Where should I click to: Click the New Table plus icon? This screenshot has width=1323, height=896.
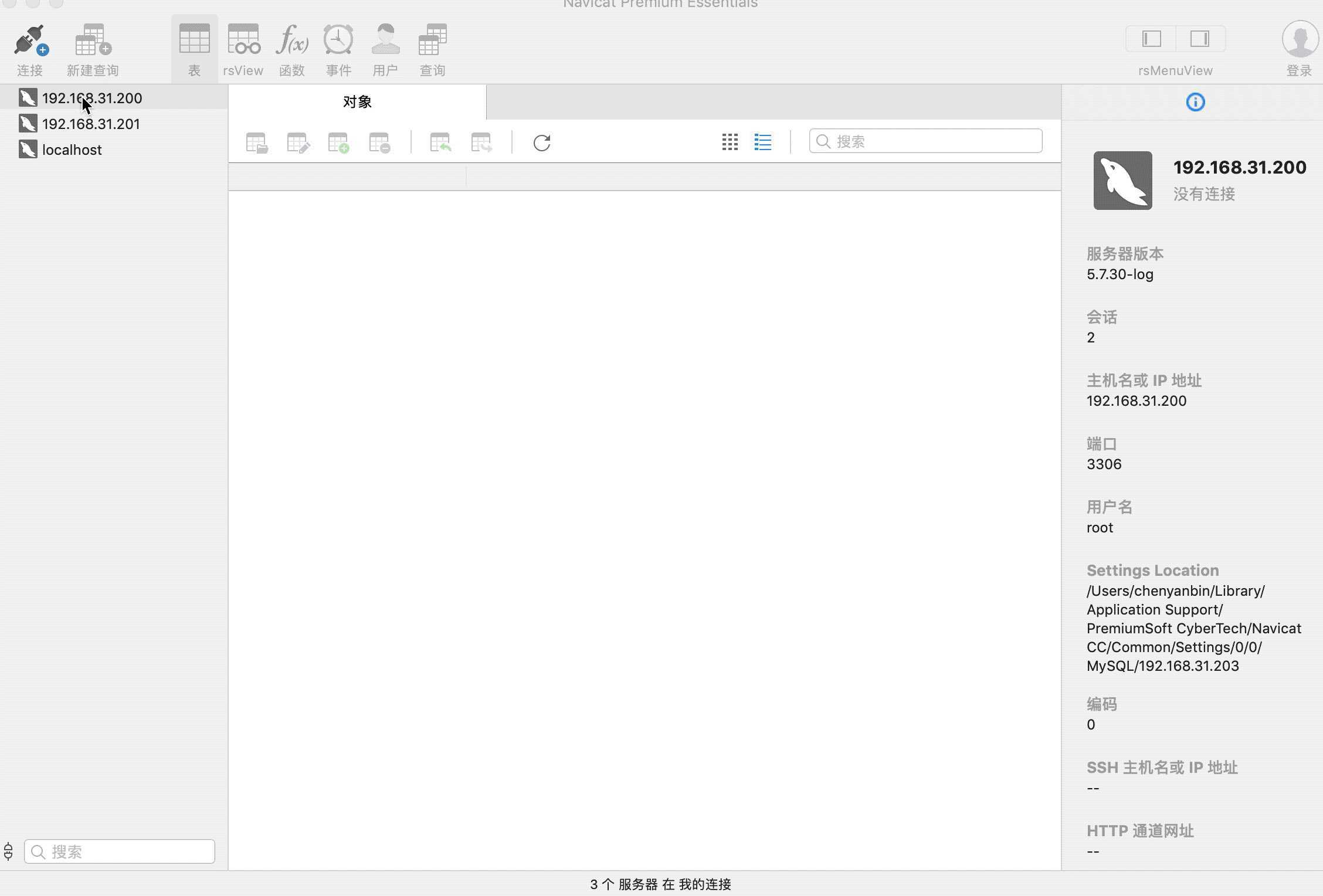click(338, 142)
